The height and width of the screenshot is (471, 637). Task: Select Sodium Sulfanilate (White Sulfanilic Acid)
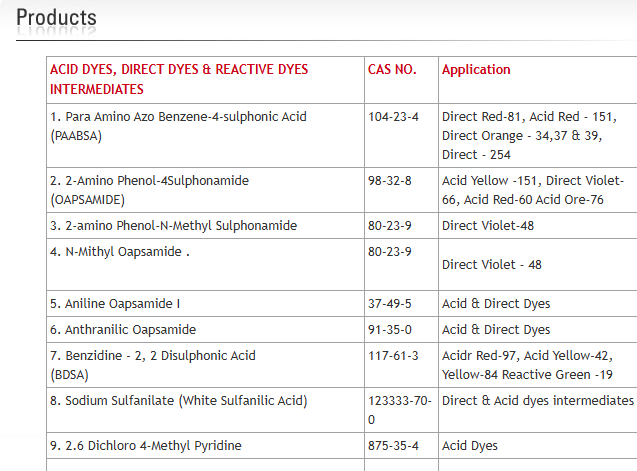tap(178, 401)
